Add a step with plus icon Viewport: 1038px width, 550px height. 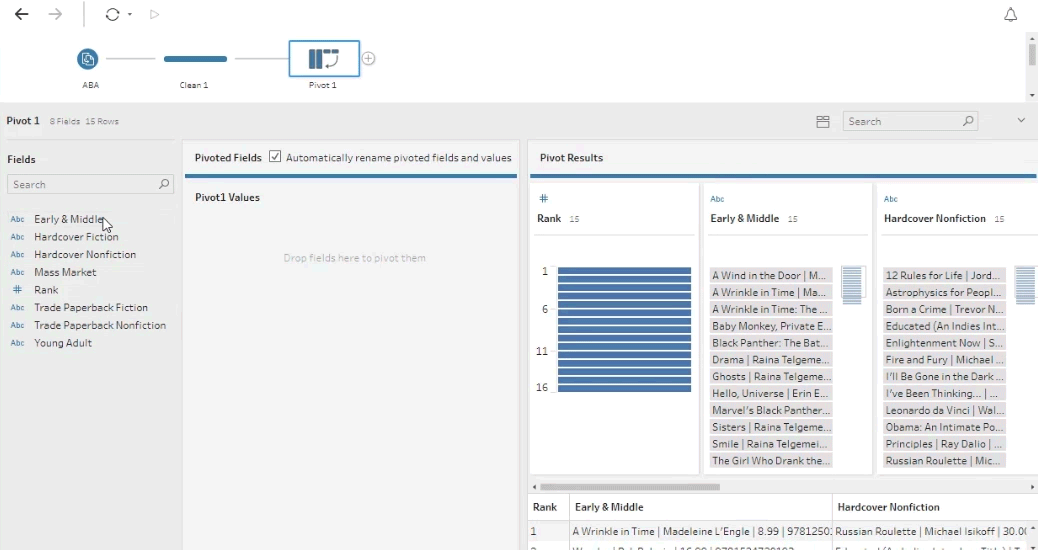368,59
